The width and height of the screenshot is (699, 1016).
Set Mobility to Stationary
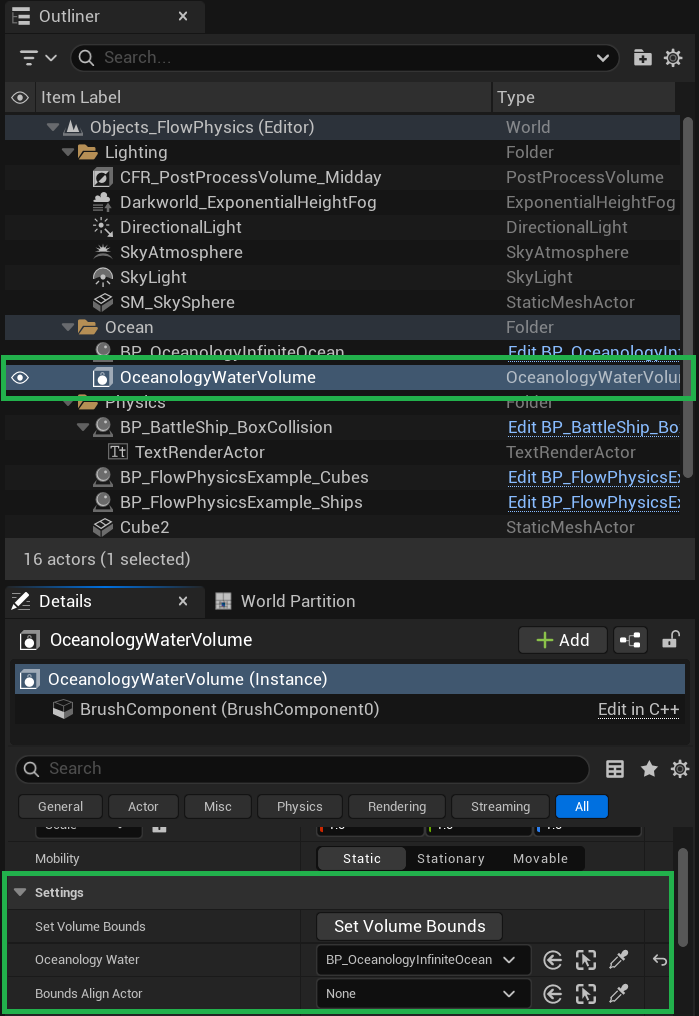pos(451,859)
